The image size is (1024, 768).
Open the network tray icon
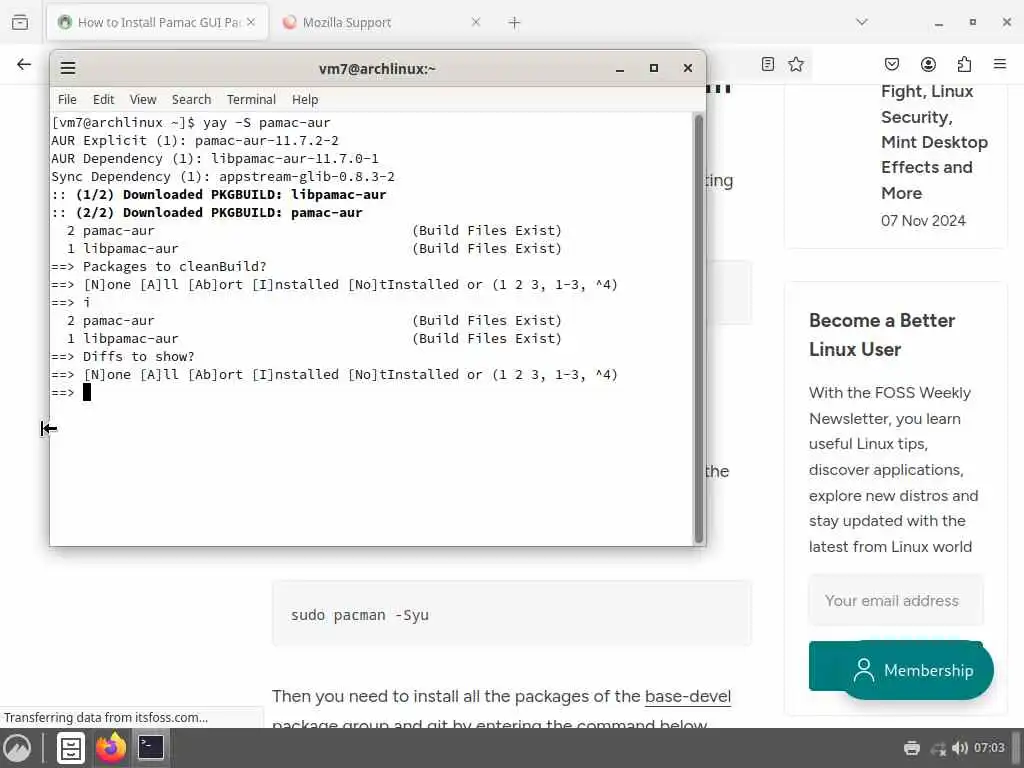[x=938, y=748]
